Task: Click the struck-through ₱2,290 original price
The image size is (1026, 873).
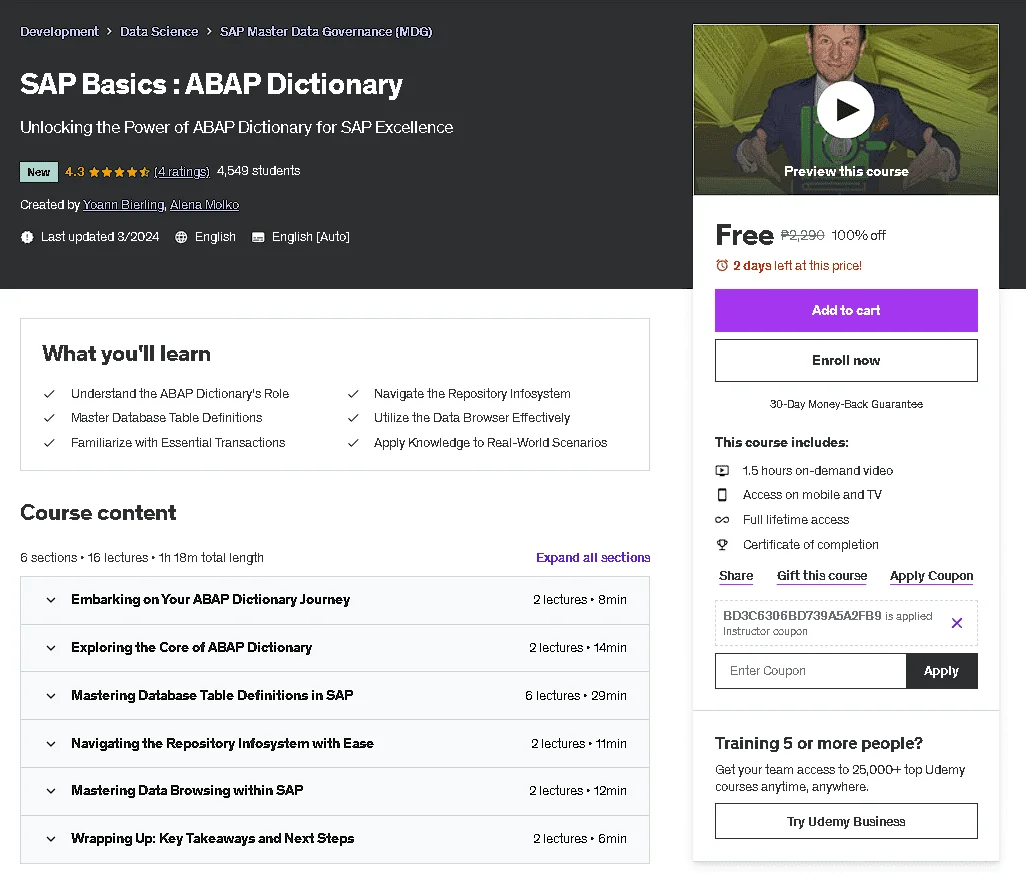Action: coord(802,235)
